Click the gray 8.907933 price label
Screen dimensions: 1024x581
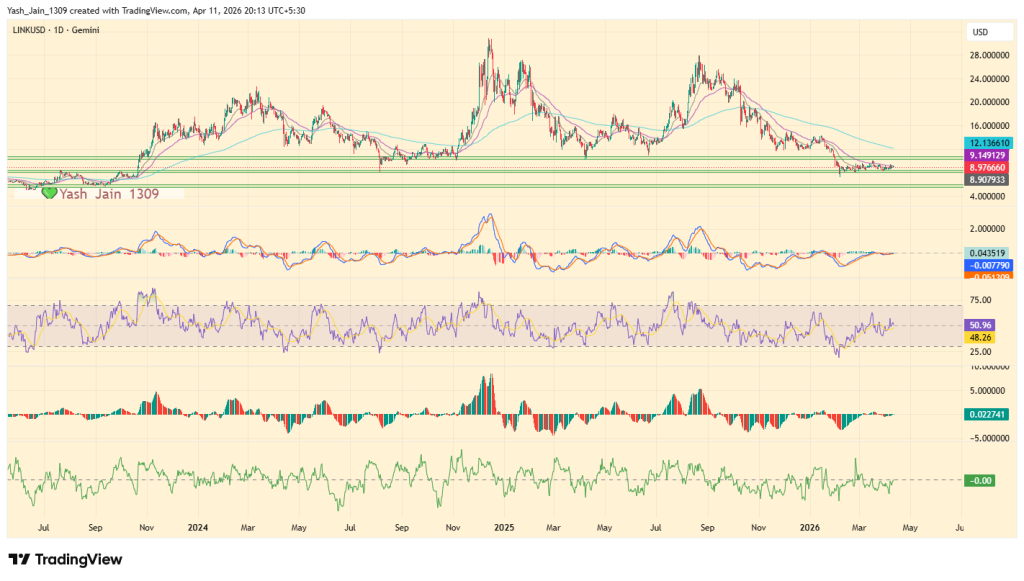[x=985, y=180]
